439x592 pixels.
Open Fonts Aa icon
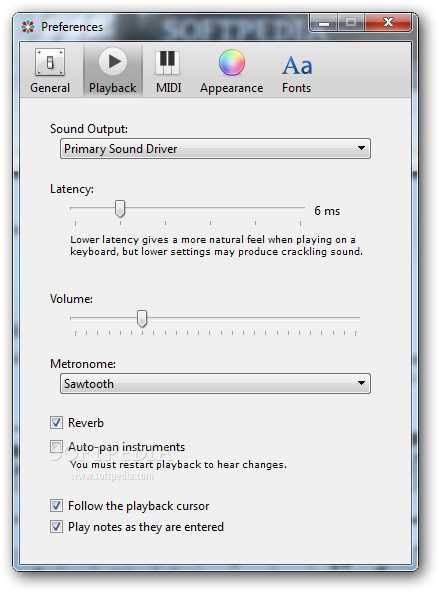(297, 65)
